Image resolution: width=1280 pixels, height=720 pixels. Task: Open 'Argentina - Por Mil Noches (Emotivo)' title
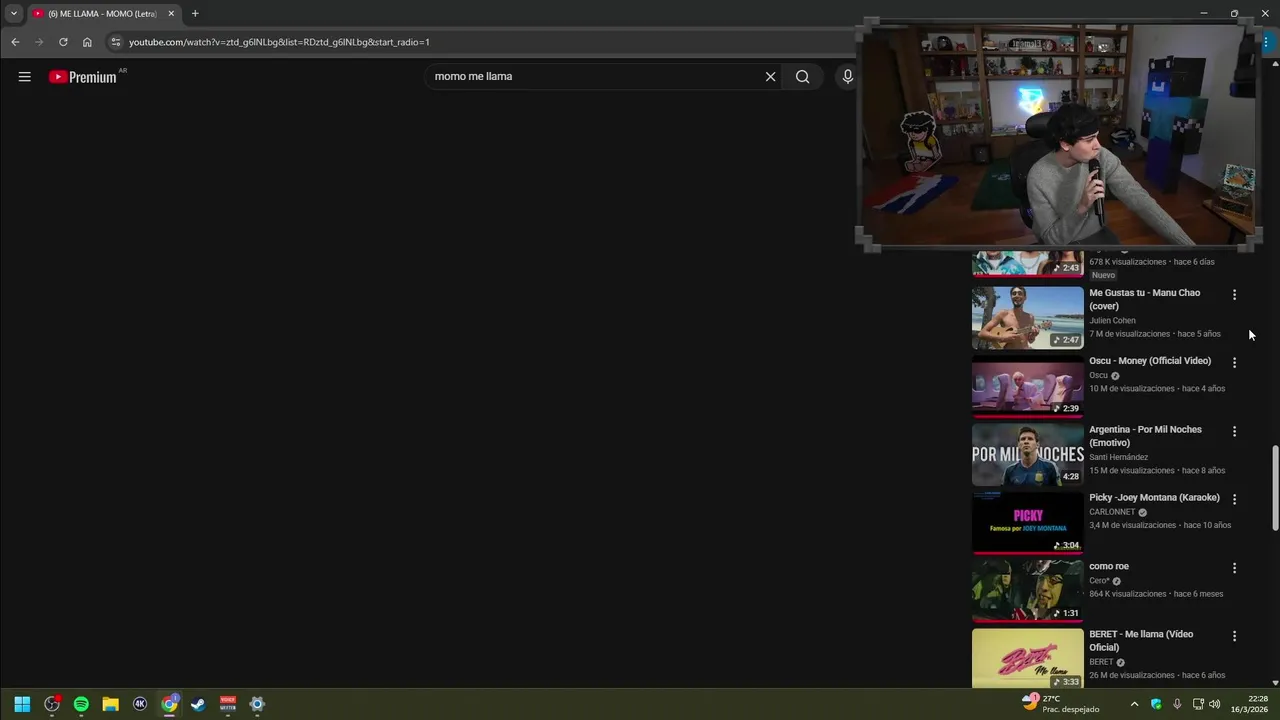tap(1145, 436)
